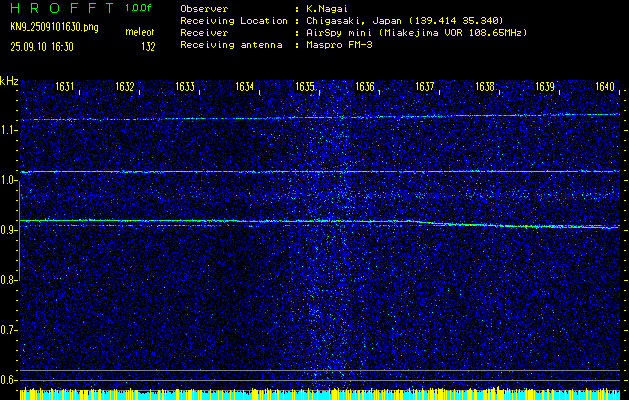The height and width of the screenshot is (400, 629).
Task: Click the 1635 time marker
Action: (x=304, y=86)
